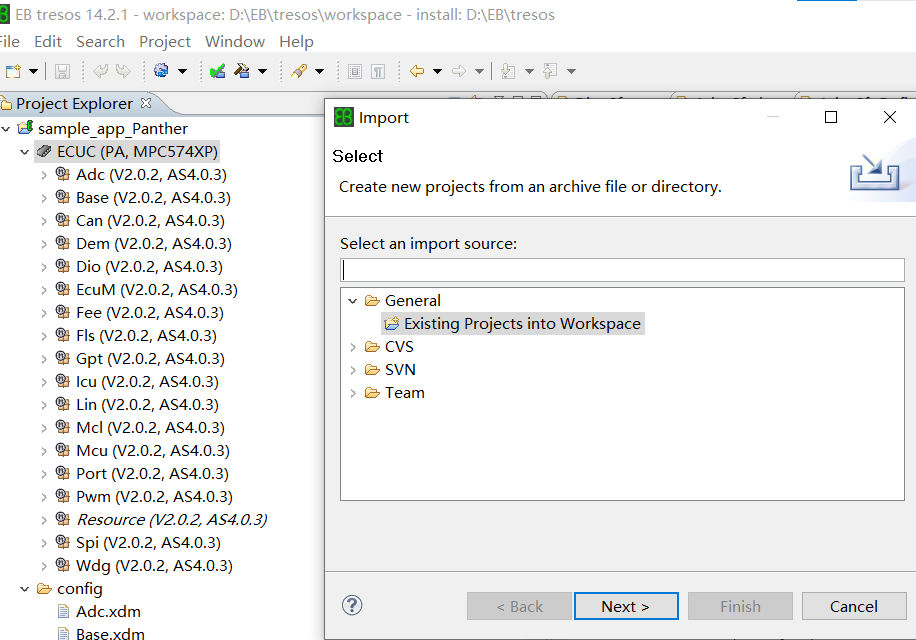Click the yellow Back navigation arrow
This screenshot has width=916, height=640.
tap(417, 71)
